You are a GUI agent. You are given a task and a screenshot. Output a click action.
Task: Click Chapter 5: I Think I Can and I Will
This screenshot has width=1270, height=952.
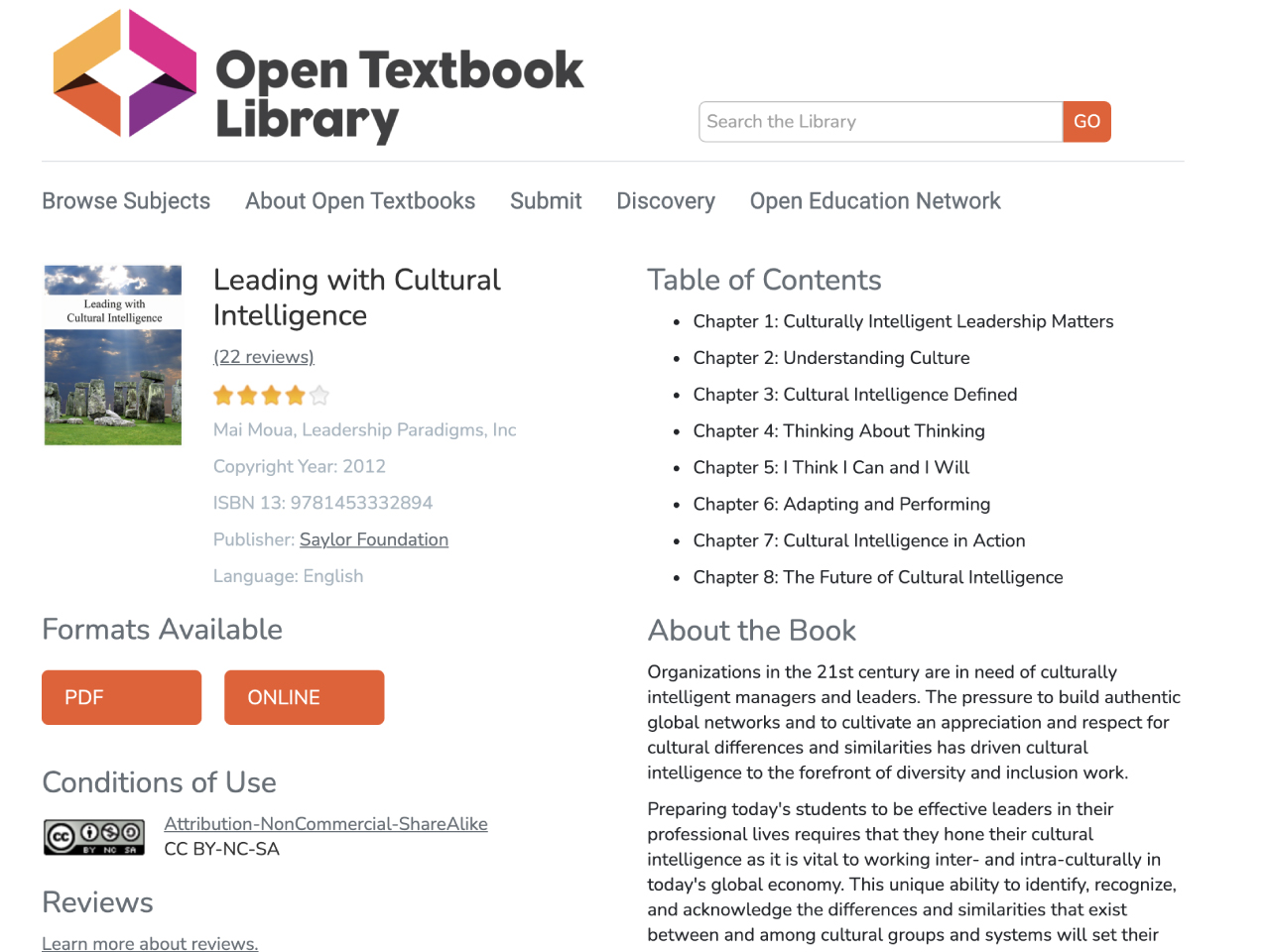(831, 467)
